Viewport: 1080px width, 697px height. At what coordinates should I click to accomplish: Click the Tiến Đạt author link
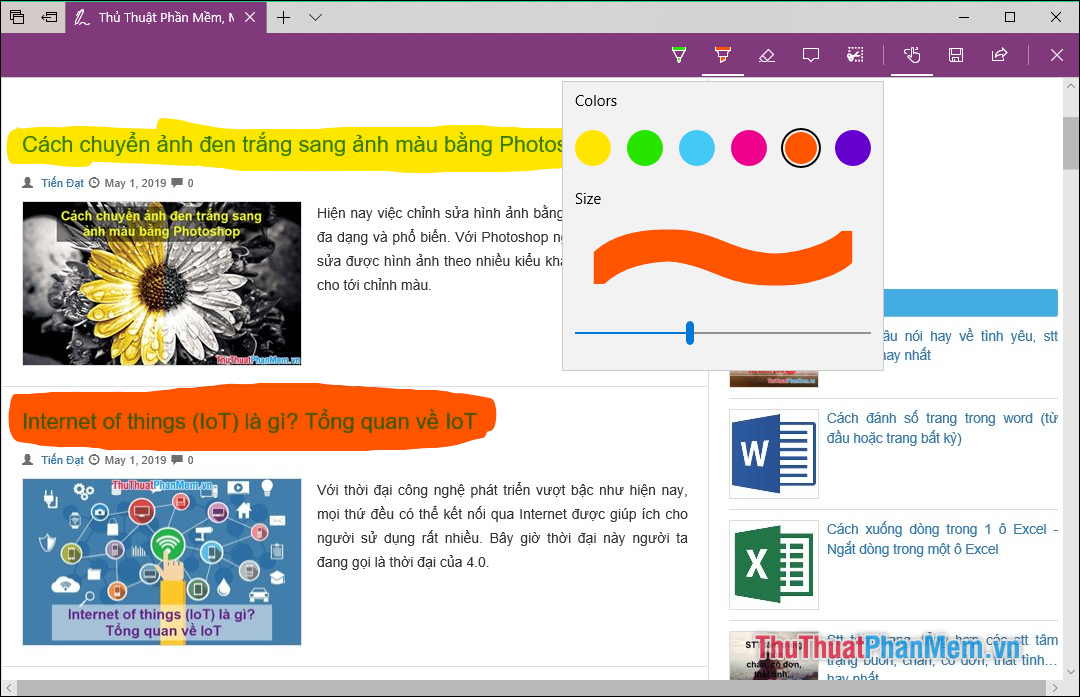pyautogui.click(x=62, y=182)
